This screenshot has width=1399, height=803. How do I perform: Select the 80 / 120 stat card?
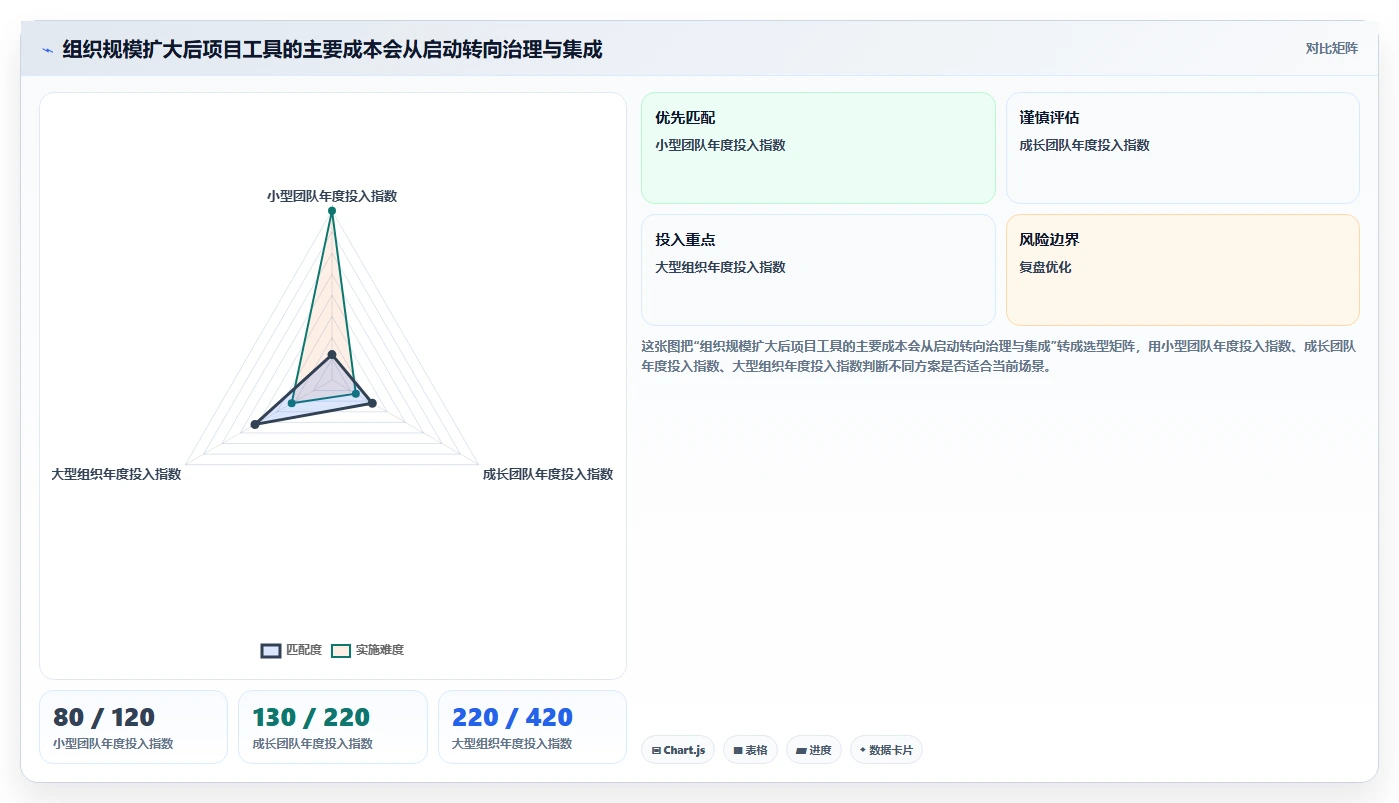pos(133,727)
